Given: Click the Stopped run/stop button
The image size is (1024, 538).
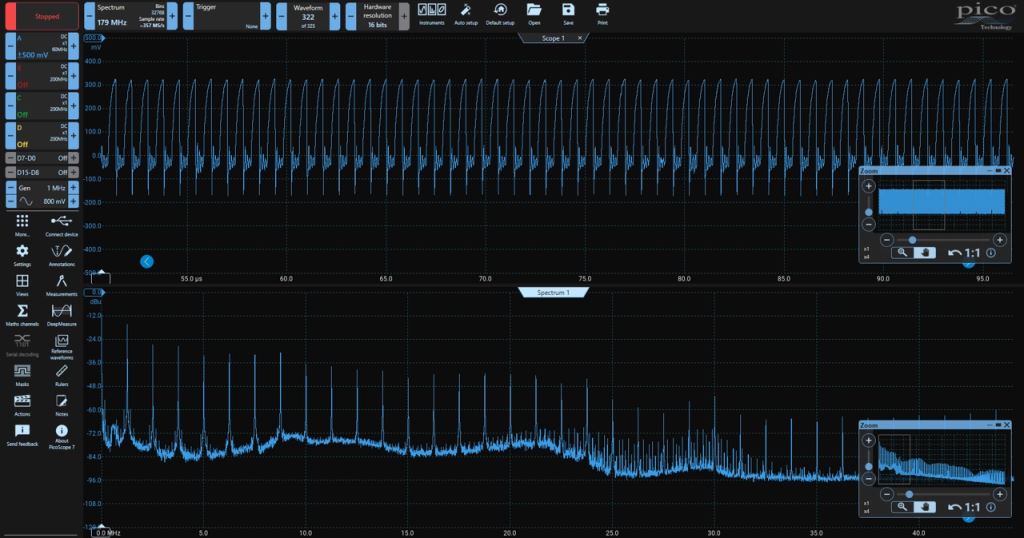Looking at the screenshot, I should (x=42, y=16).
